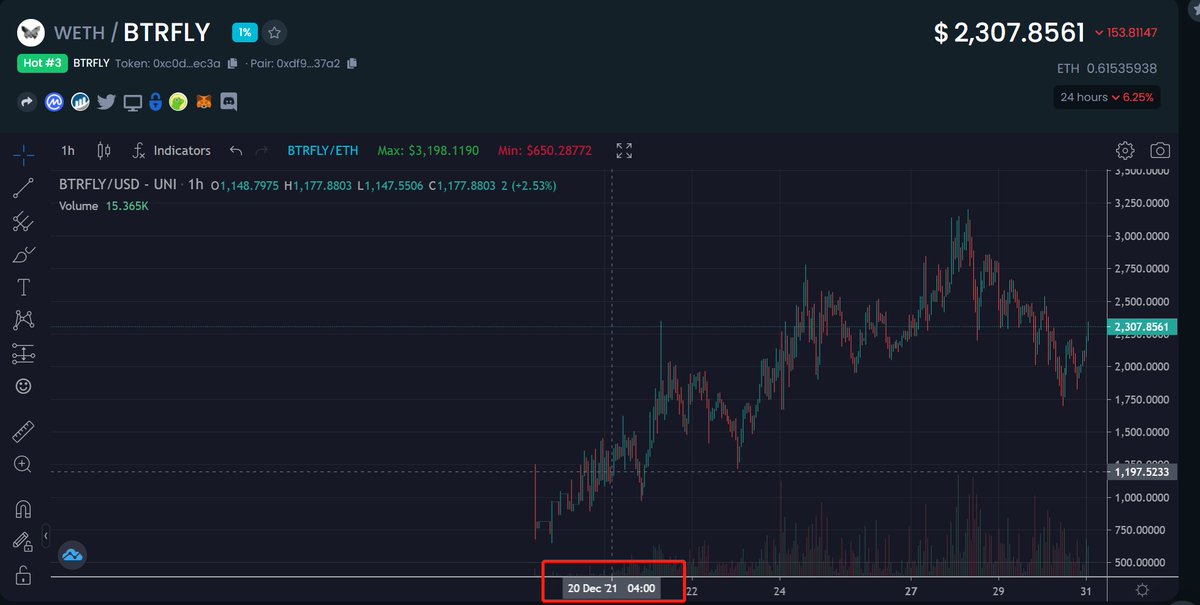The width and height of the screenshot is (1200, 605).
Task: Copy the pair contract address
Action: point(350,62)
